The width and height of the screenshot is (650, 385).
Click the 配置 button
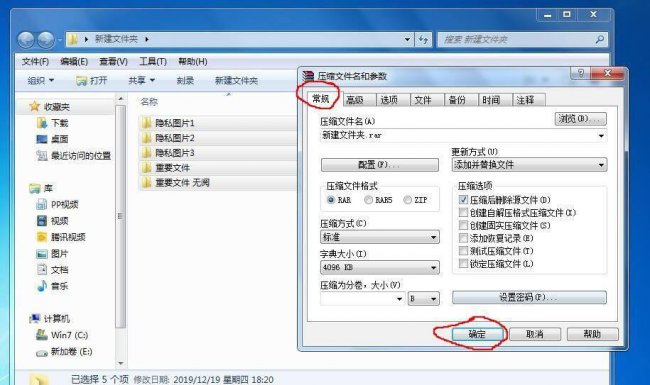click(x=380, y=165)
